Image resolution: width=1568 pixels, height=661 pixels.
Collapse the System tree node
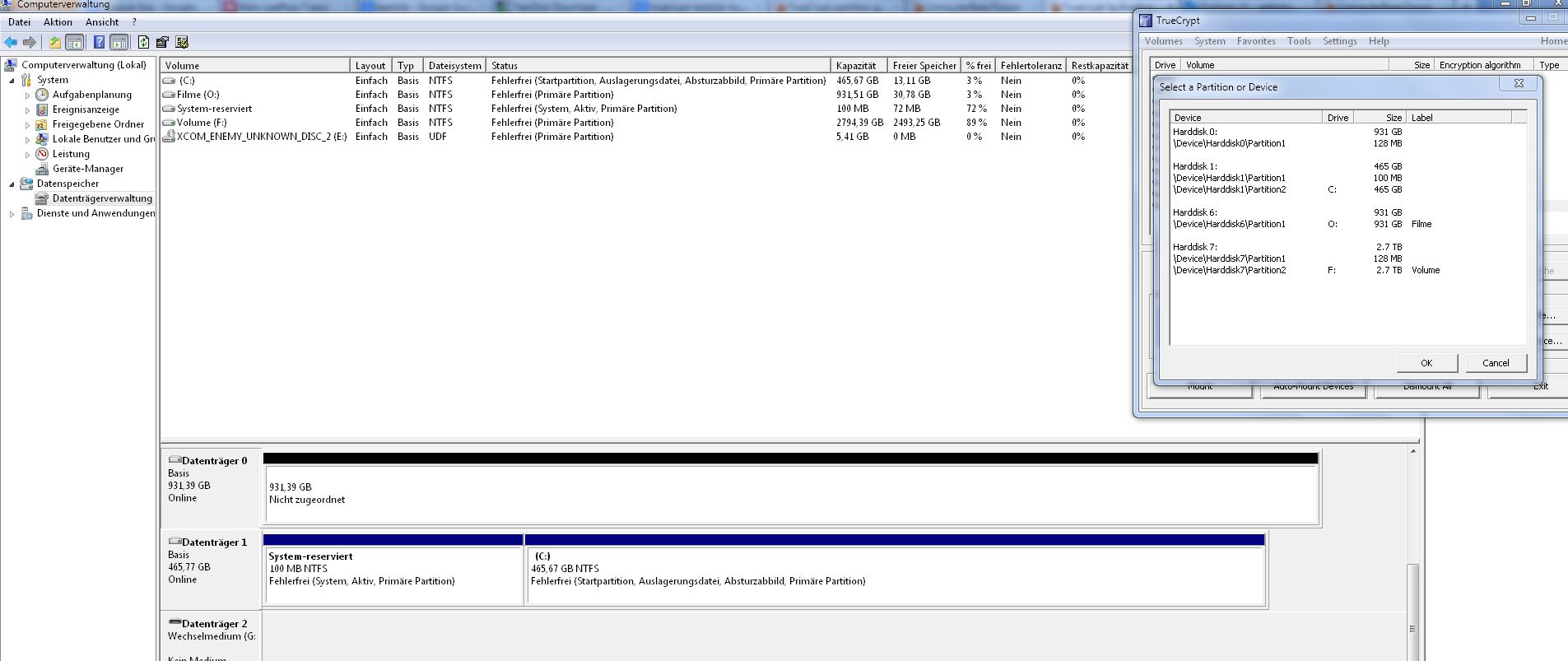click(x=12, y=81)
